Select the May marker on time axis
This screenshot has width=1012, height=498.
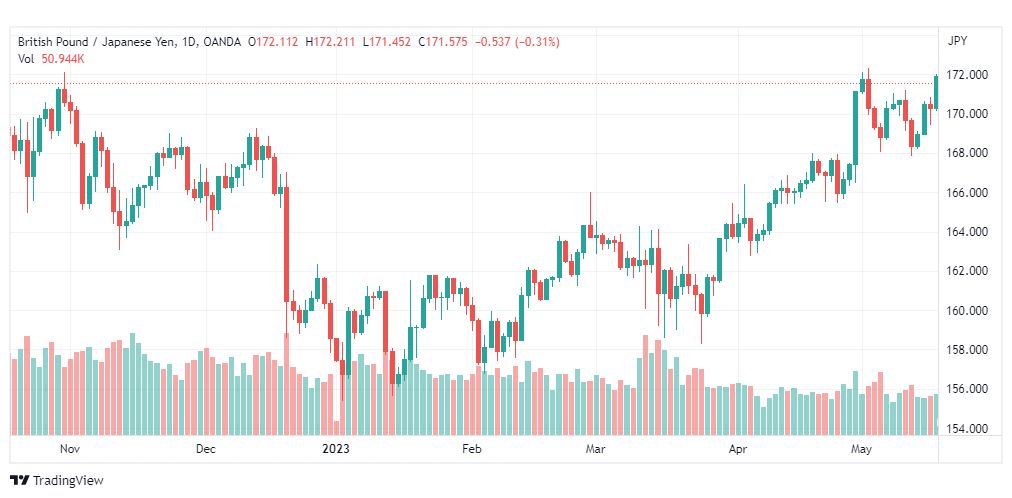tap(860, 449)
